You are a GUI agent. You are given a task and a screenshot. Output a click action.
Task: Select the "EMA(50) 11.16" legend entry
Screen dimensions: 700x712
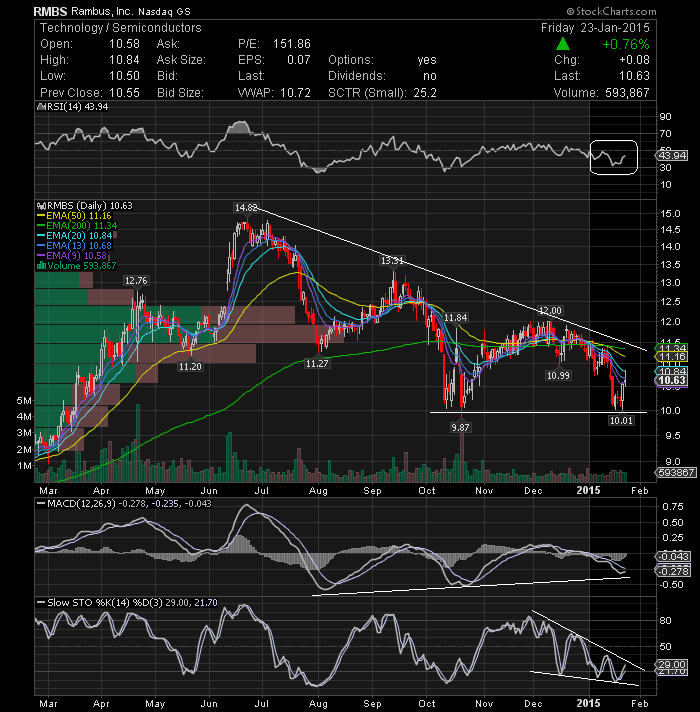(x=74, y=216)
